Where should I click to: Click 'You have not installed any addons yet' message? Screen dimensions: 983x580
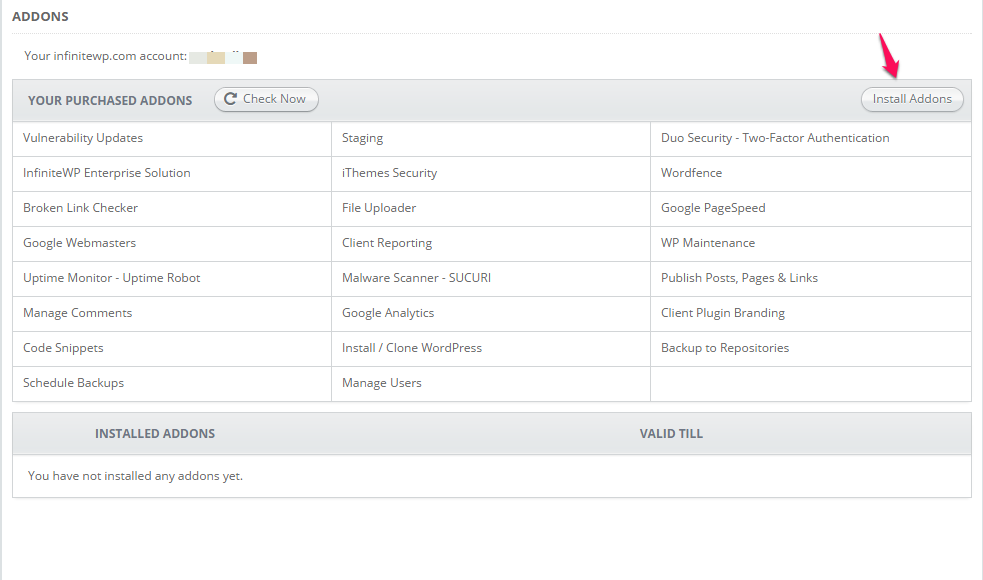[x=135, y=476]
